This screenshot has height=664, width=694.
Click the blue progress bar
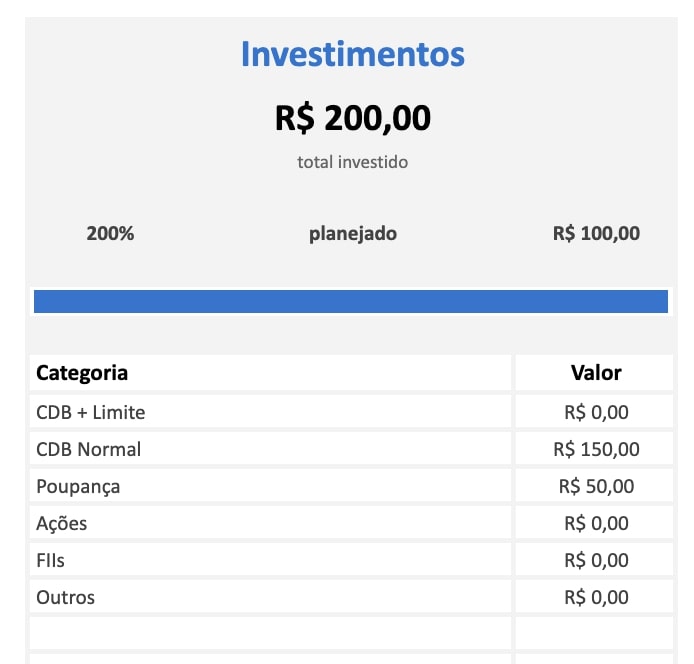click(351, 301)
